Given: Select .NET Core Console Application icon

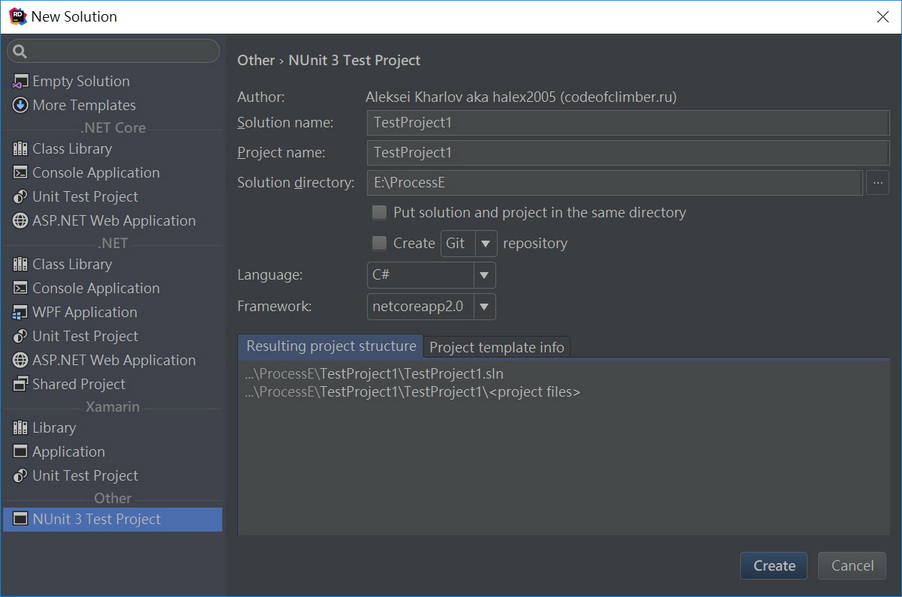Looking at the screenshot, I should (20, 173).
